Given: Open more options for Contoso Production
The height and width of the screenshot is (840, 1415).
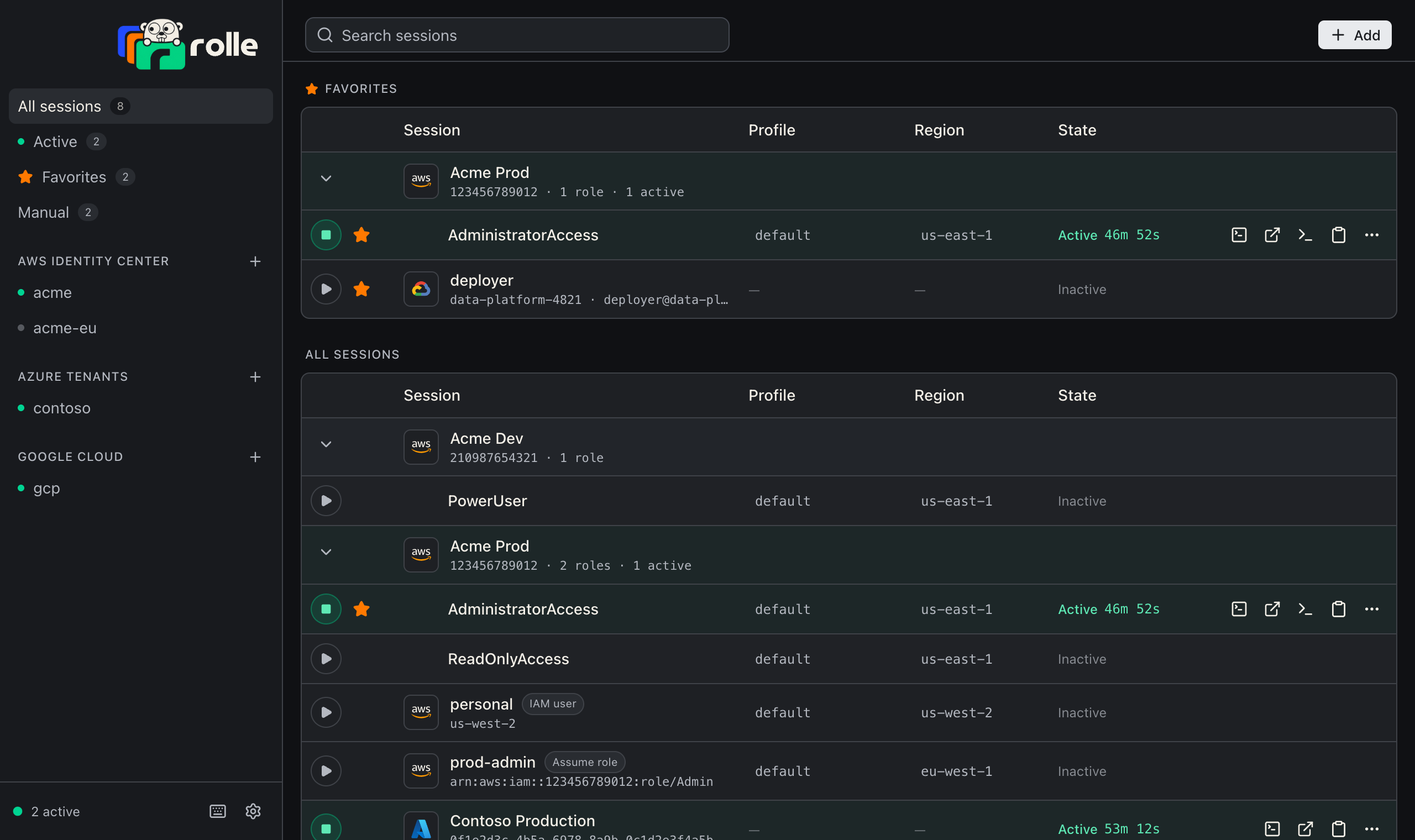Looking at the screenshot, I should pyautogui.click(x=1371, y=829).
